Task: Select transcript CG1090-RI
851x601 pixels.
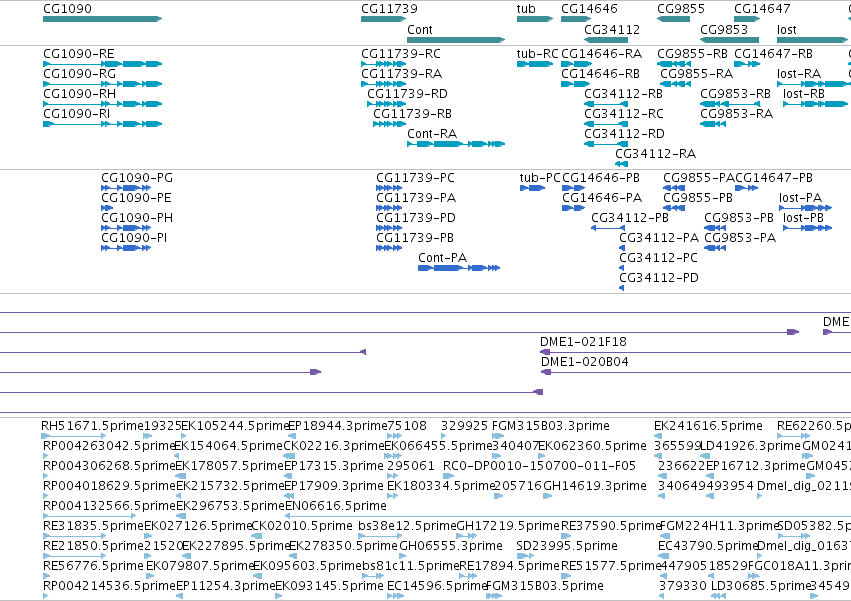Action: [x=102, y=124]
